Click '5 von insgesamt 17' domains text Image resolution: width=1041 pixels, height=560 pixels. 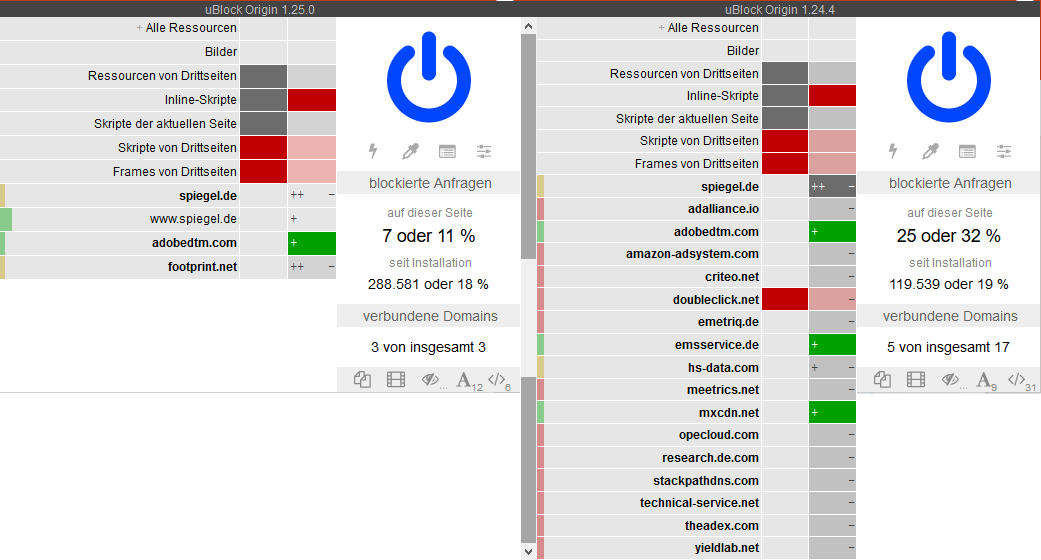(948, 347)
